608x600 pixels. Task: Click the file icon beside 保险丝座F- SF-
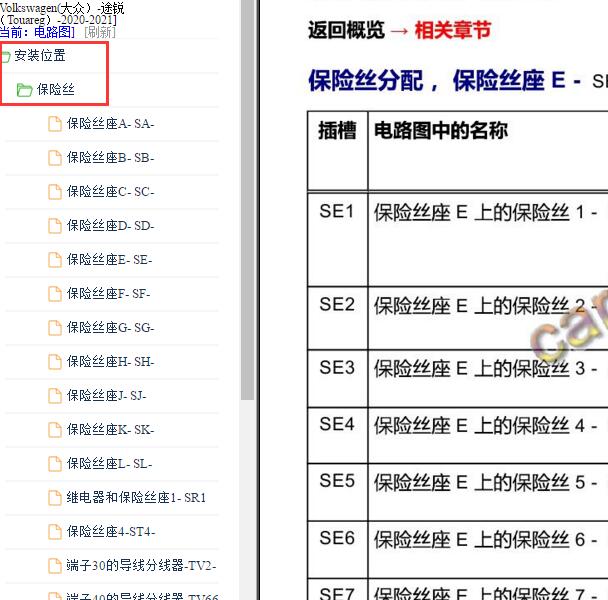55,294
